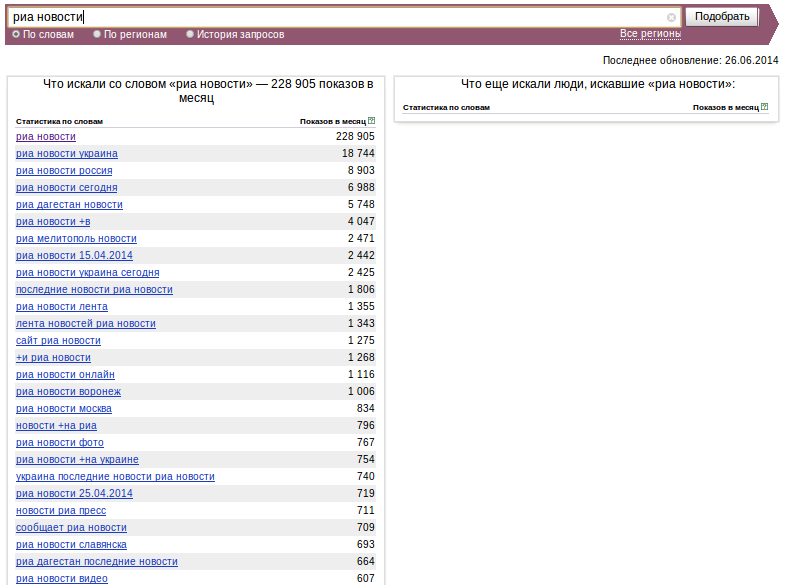
Task: Open '+и риа новости' link
Action: (x=53, y=358)
